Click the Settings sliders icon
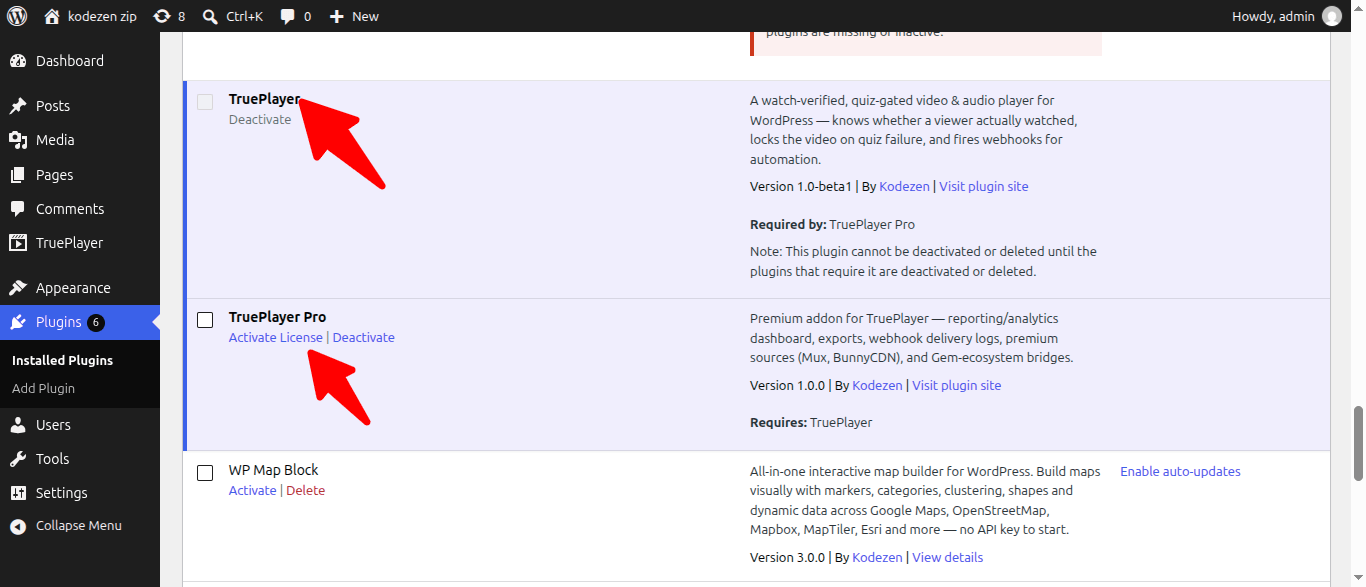 coord(18,493)
